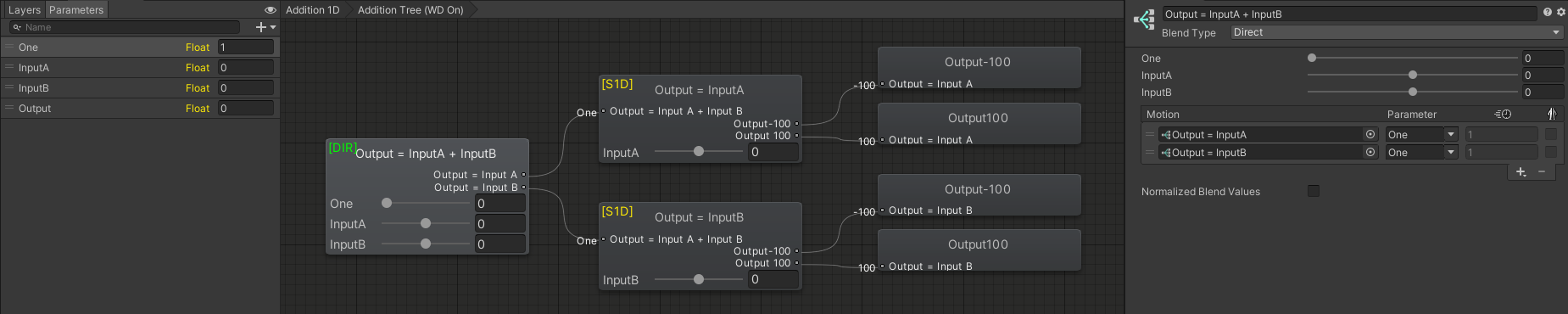Image resolution: width=1568 pixels, height=314 pixels.
Task: Edit the Output parameter float value
Action: pos(246,108)
